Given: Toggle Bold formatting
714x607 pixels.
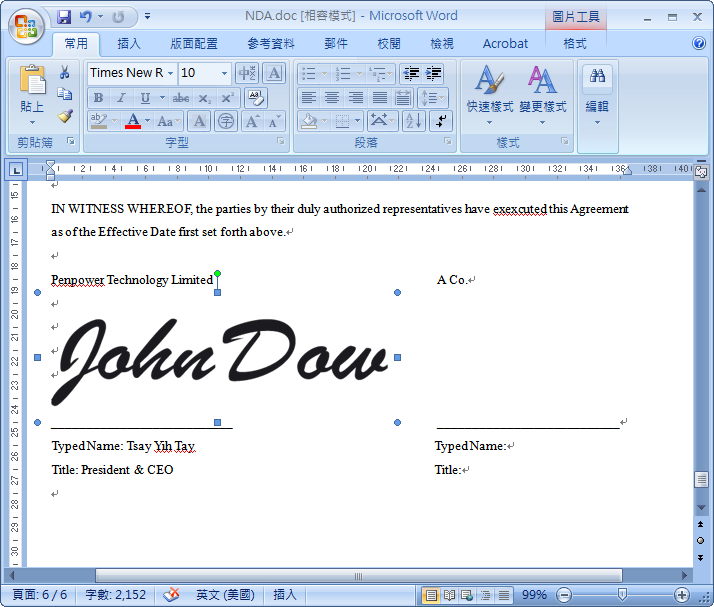Looking at the screenshot, I should pyautogui.click(x=98, y=98).
